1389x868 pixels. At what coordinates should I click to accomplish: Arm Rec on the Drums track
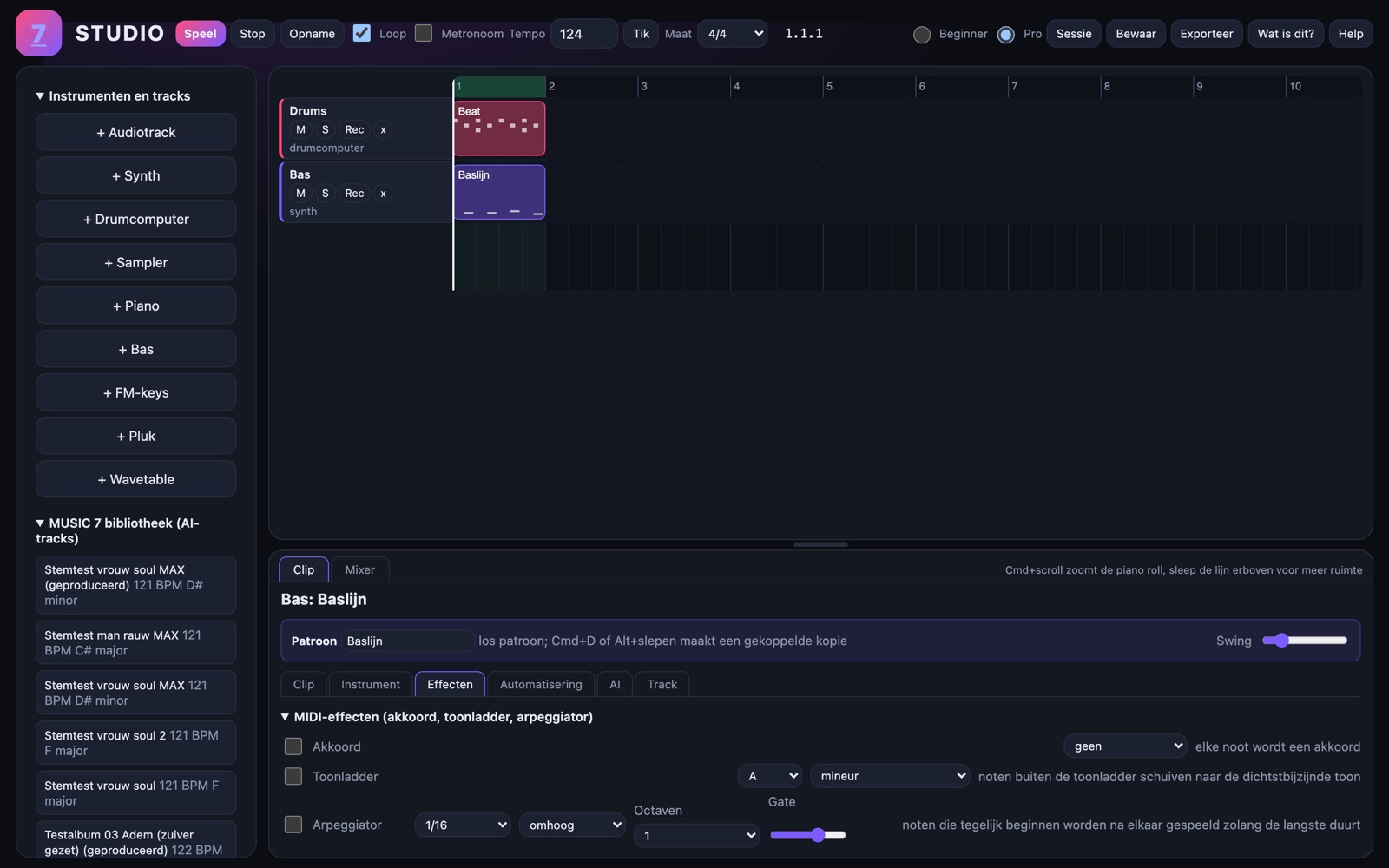point(354,129)
